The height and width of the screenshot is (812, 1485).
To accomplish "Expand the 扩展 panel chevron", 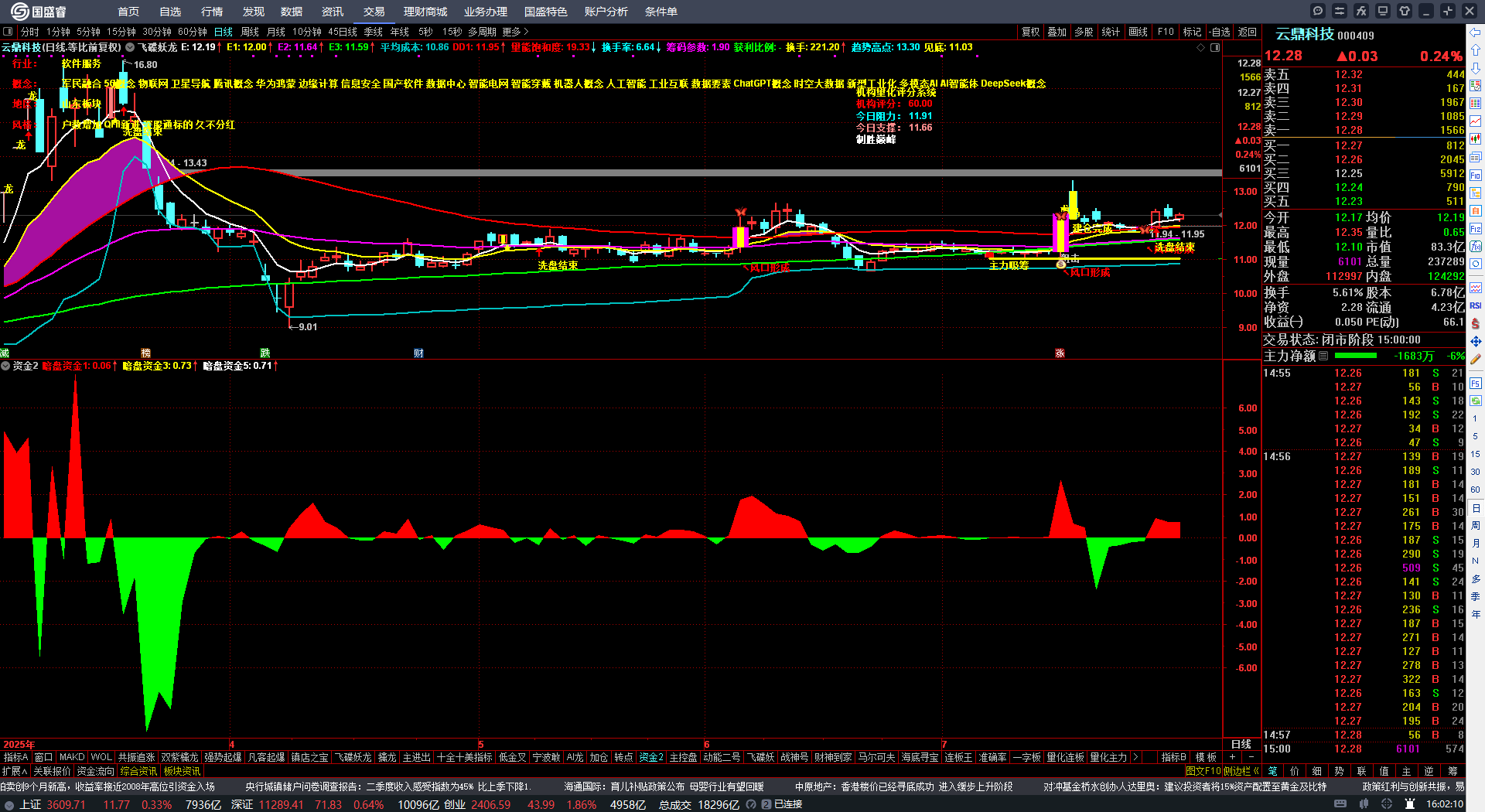I will [x=15, y=771].
